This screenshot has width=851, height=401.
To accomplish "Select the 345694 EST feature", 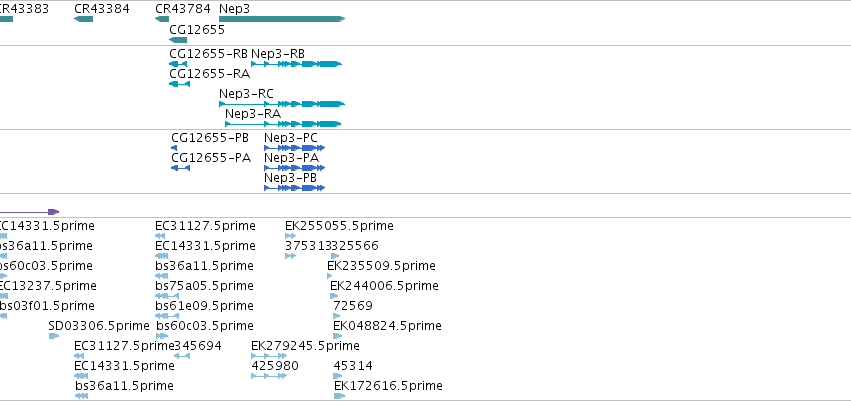I will (182, 356).
